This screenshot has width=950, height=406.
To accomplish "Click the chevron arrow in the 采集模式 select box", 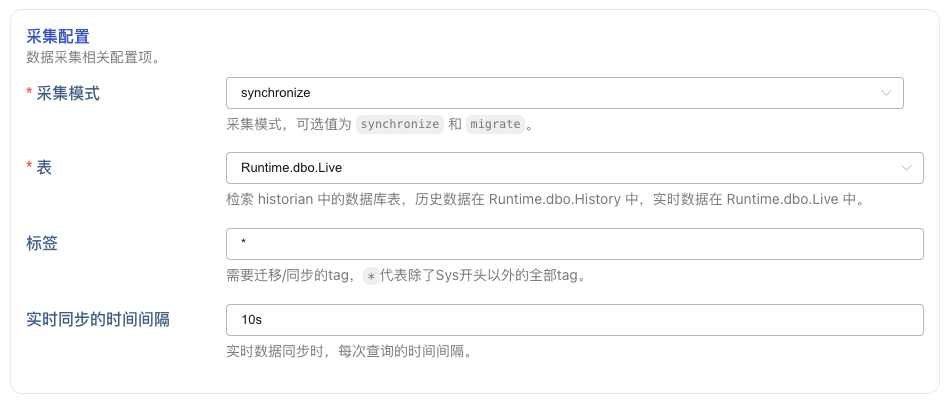I will tap(886, 93).
